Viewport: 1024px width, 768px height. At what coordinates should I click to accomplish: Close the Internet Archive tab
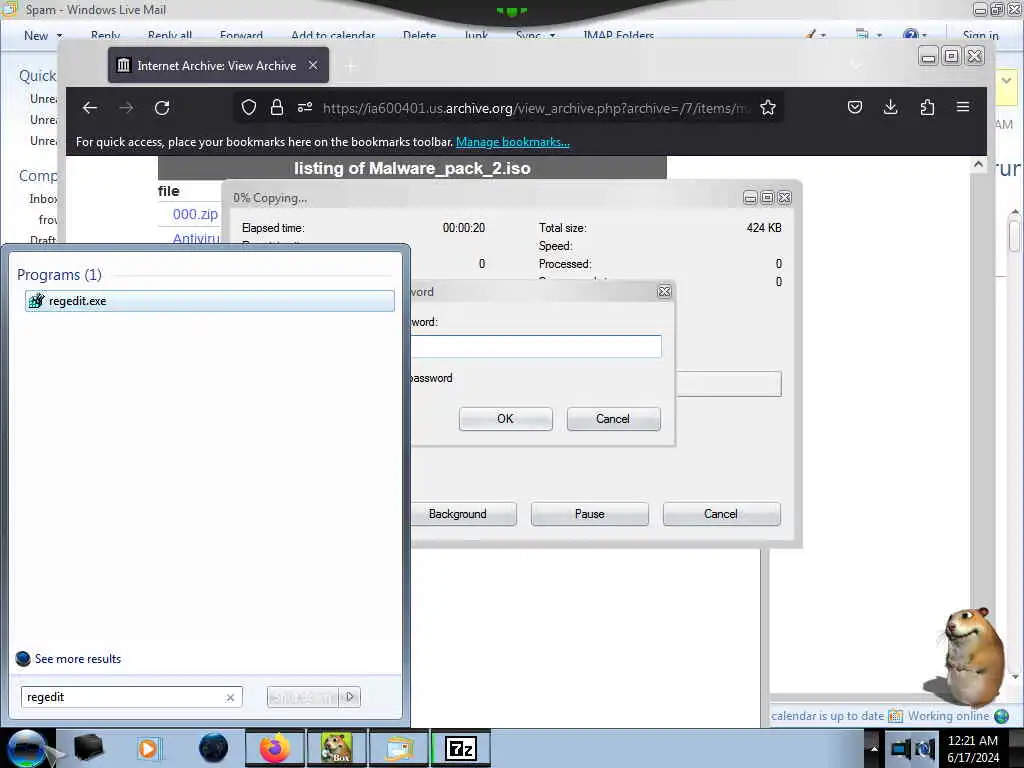tap(313, 65)
